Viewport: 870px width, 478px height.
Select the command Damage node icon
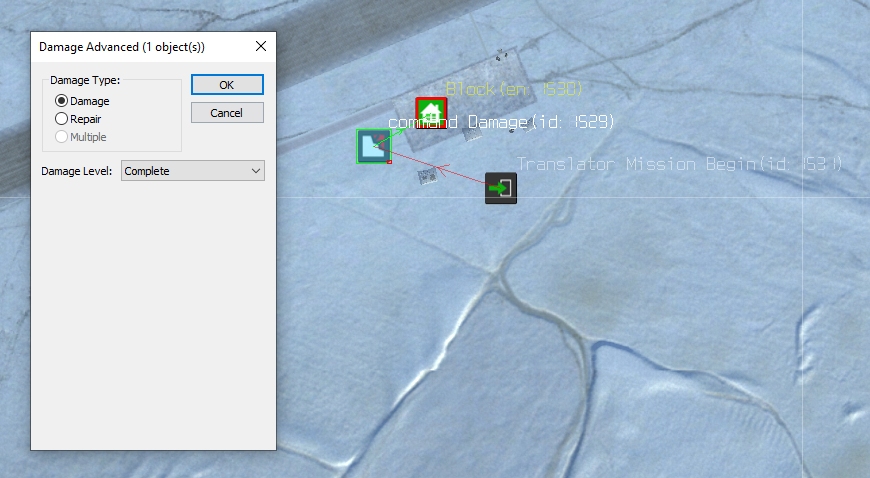(373, 147)
